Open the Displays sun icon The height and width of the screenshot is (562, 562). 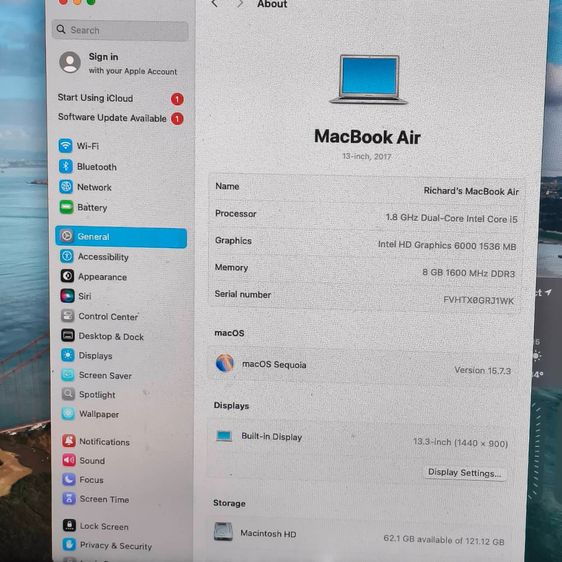coord(68,355)
